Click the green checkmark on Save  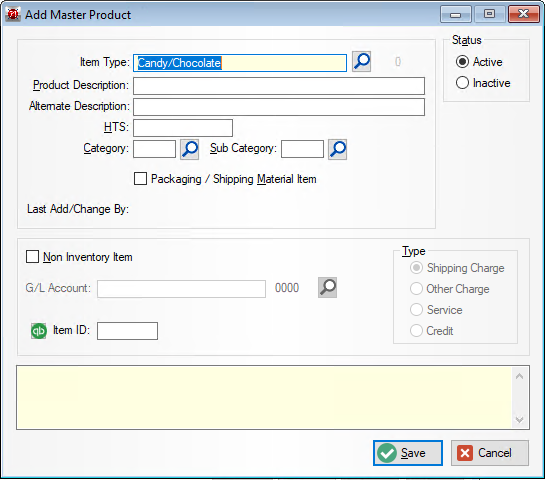pos(387,453)
